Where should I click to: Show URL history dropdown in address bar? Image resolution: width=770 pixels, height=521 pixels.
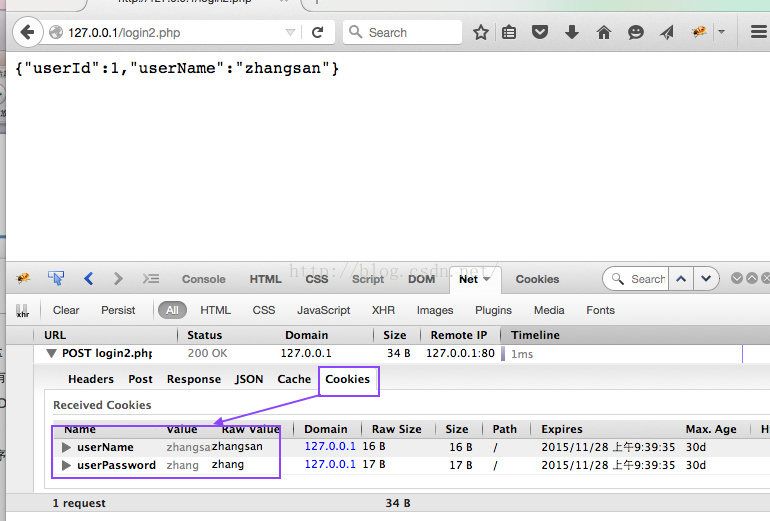tap(290, 32)
